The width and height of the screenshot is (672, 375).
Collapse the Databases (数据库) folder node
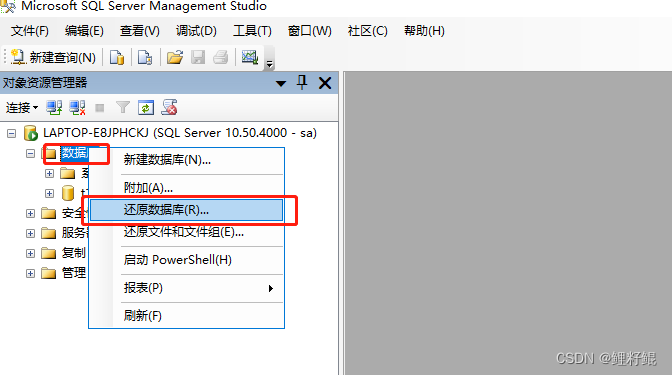pyautogui.click(x=30, y=153)
